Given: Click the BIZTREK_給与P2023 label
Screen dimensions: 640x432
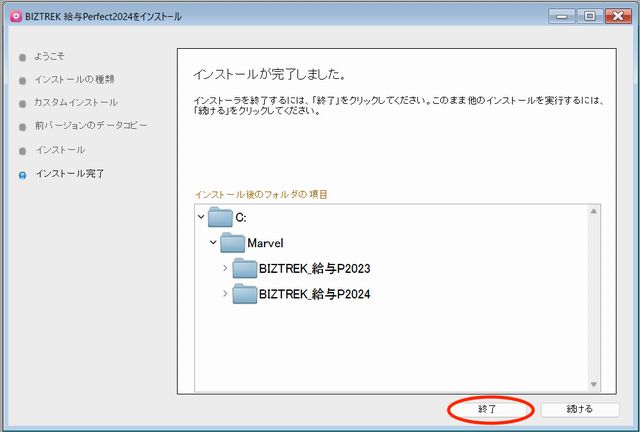Looking at the screenshot, I should pyautogui.click(x=315, y=269).
